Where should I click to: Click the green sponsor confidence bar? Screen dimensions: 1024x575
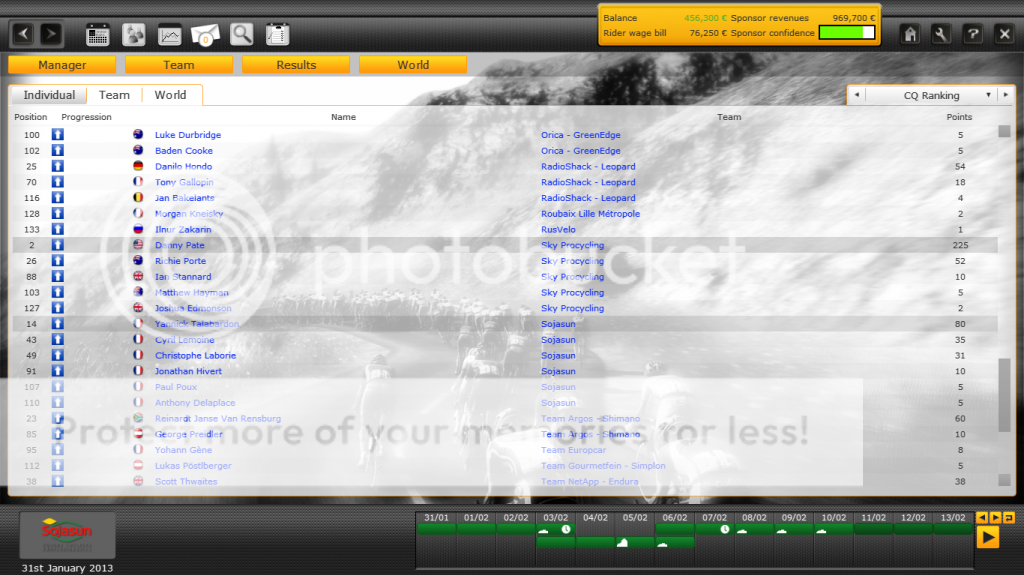pos(847,33)
